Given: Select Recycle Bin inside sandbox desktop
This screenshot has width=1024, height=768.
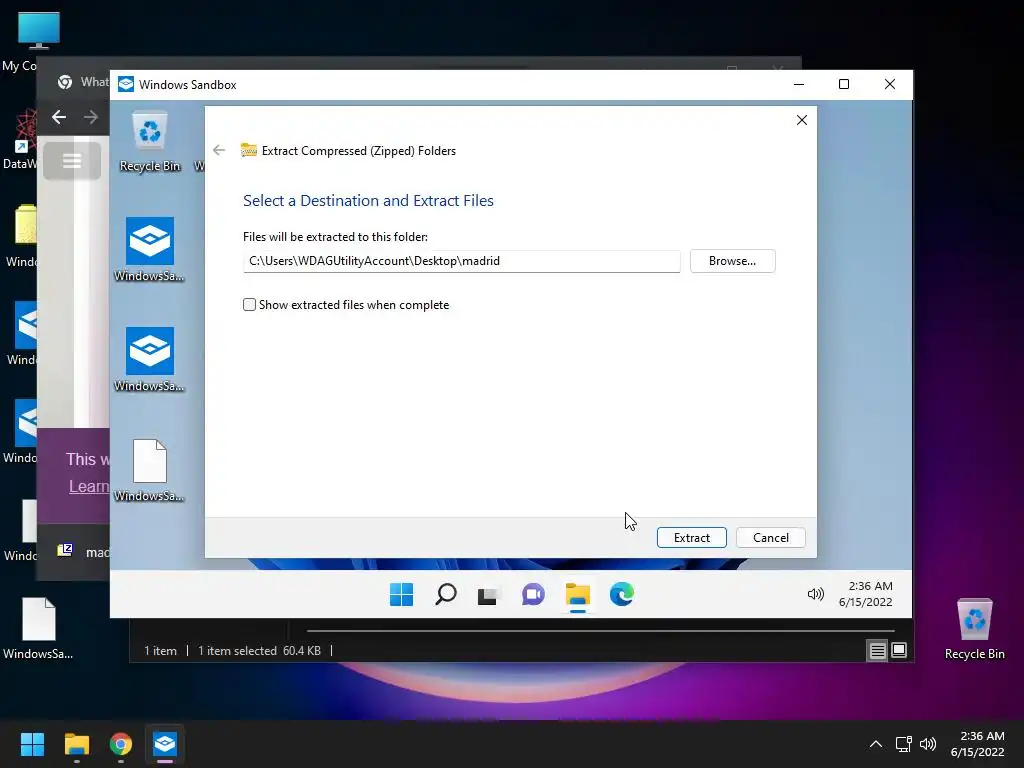Looking at the screenshot, I should pyautogui.click(x=150, y=142).
